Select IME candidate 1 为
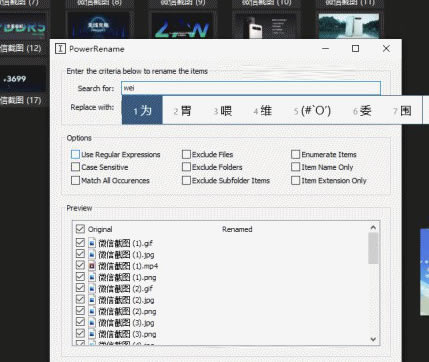The height and width of the screenshot is (362, 429). (142, 110)
